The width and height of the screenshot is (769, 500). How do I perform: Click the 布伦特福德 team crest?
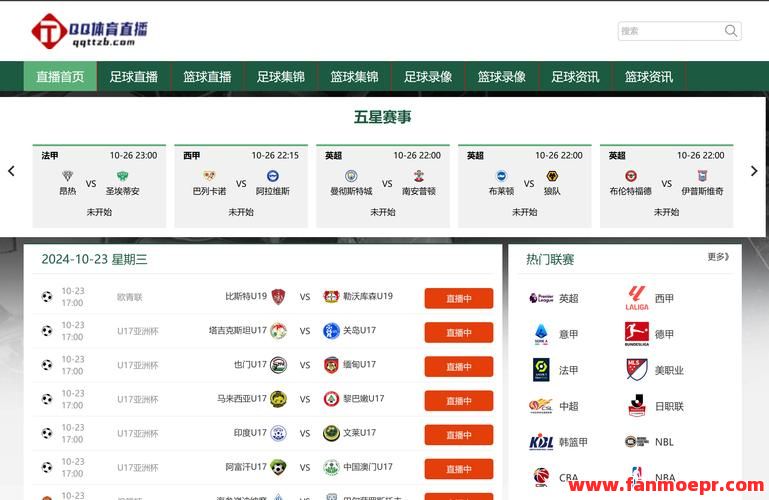(631, 175)
